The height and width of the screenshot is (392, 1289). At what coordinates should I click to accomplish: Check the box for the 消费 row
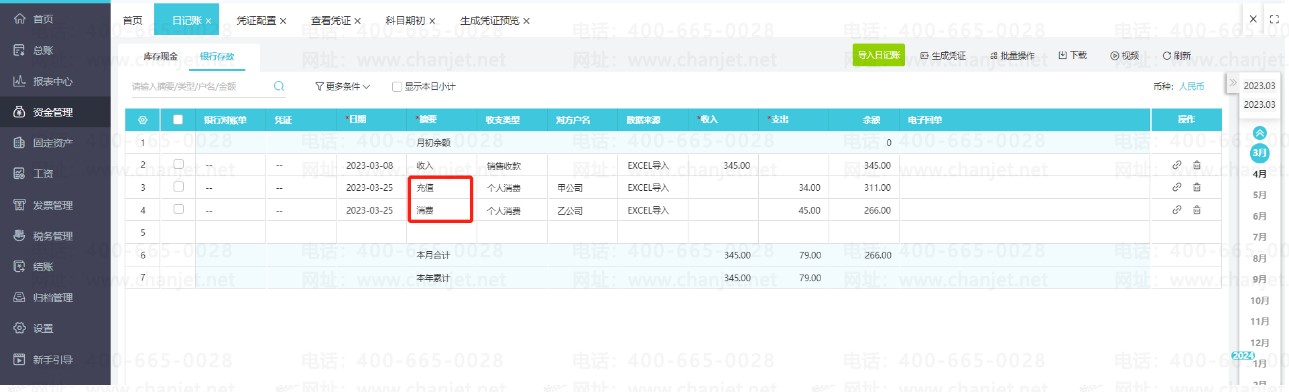[x=178, y=209]
